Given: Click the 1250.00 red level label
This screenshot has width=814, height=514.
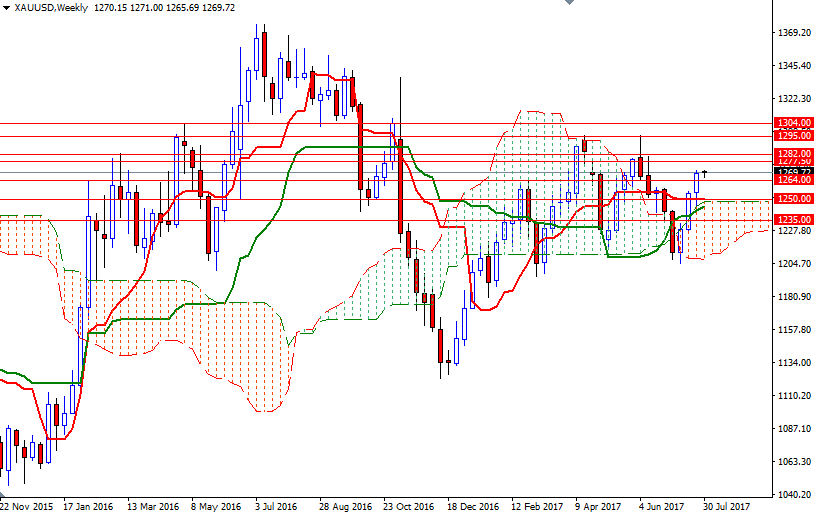Looking at the screenshot, I should click(793, 199).
